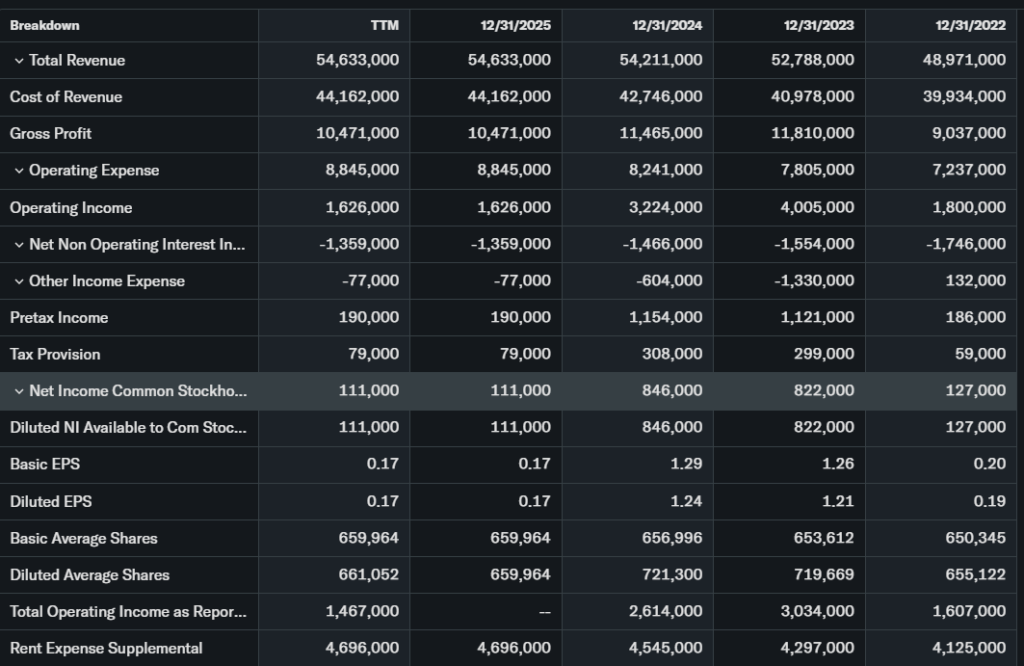This screenshot has height=666, width=1024.
Task: Click the Tax Provision row label
Action: [55, 354]
